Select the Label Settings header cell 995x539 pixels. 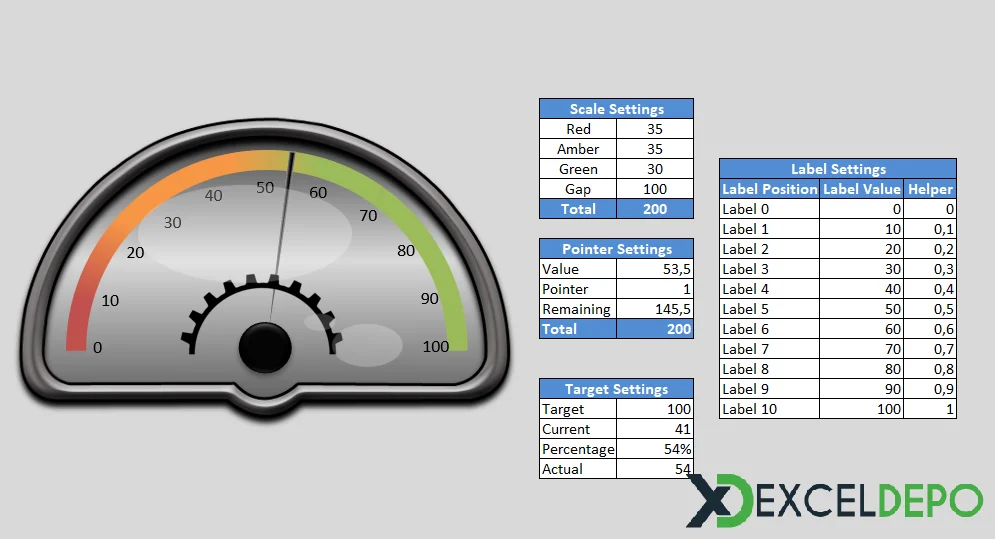838,169
